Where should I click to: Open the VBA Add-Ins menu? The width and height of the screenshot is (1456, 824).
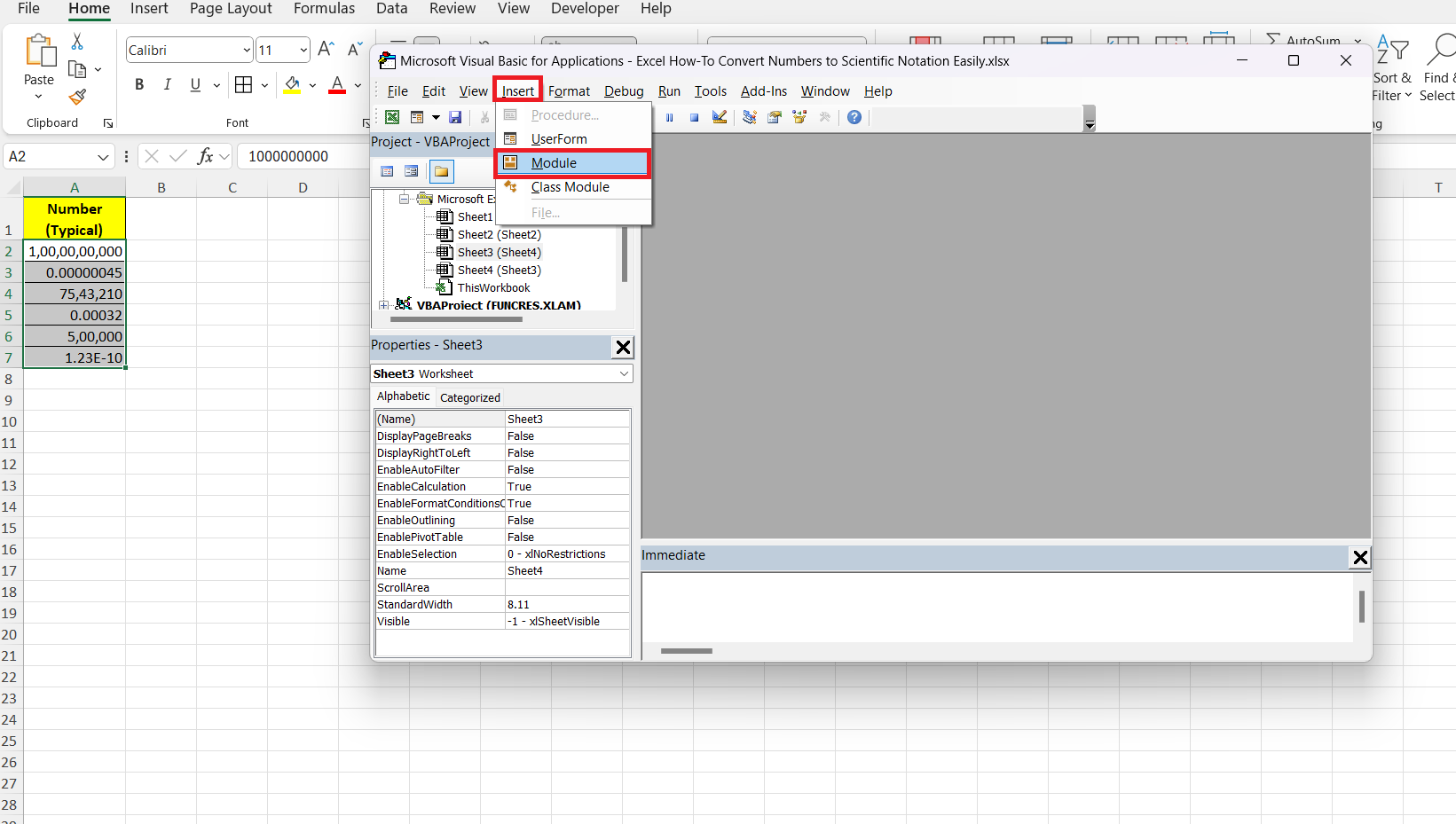pos(764,91)
